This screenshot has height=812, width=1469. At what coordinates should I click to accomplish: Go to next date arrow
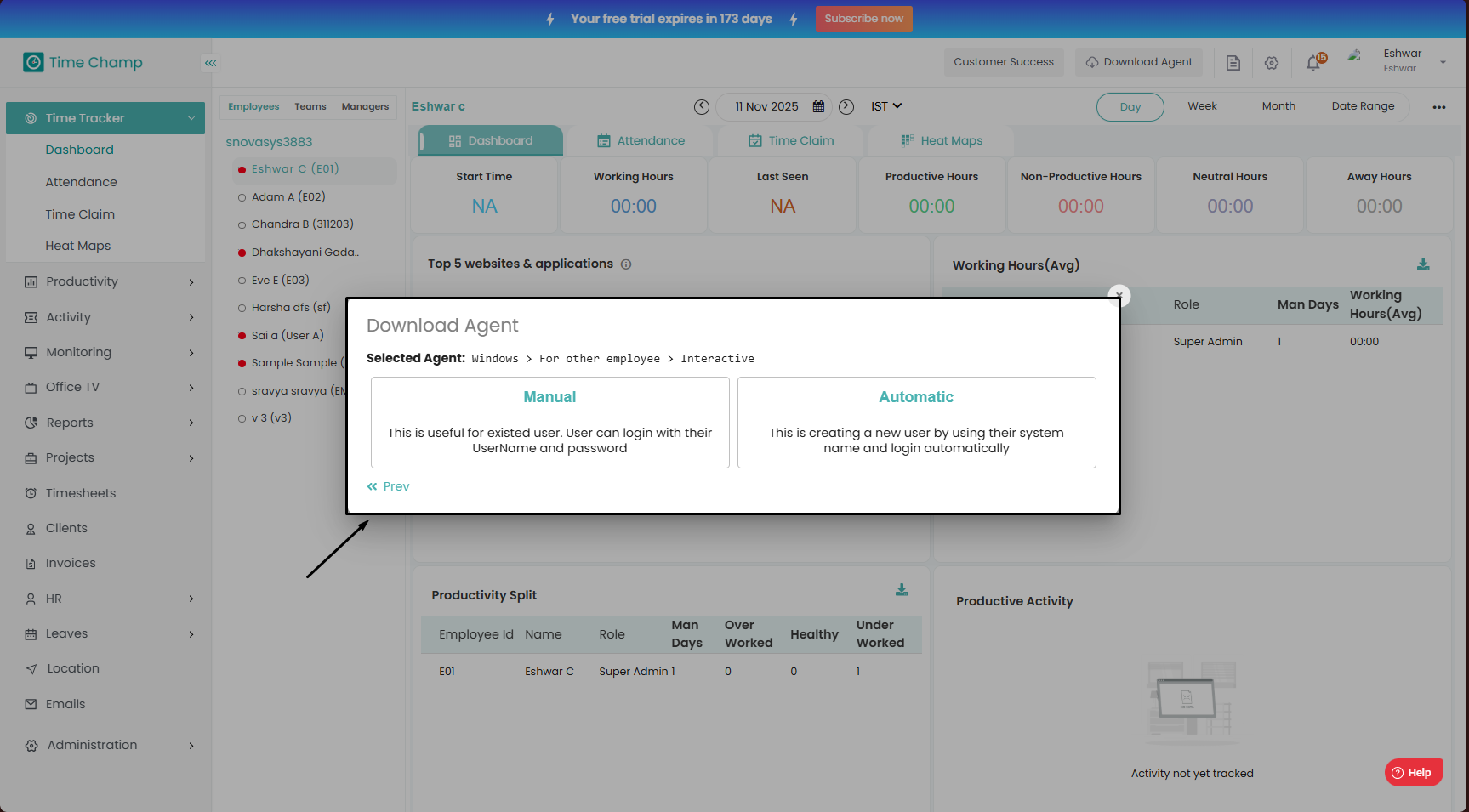tap(846, 106)
